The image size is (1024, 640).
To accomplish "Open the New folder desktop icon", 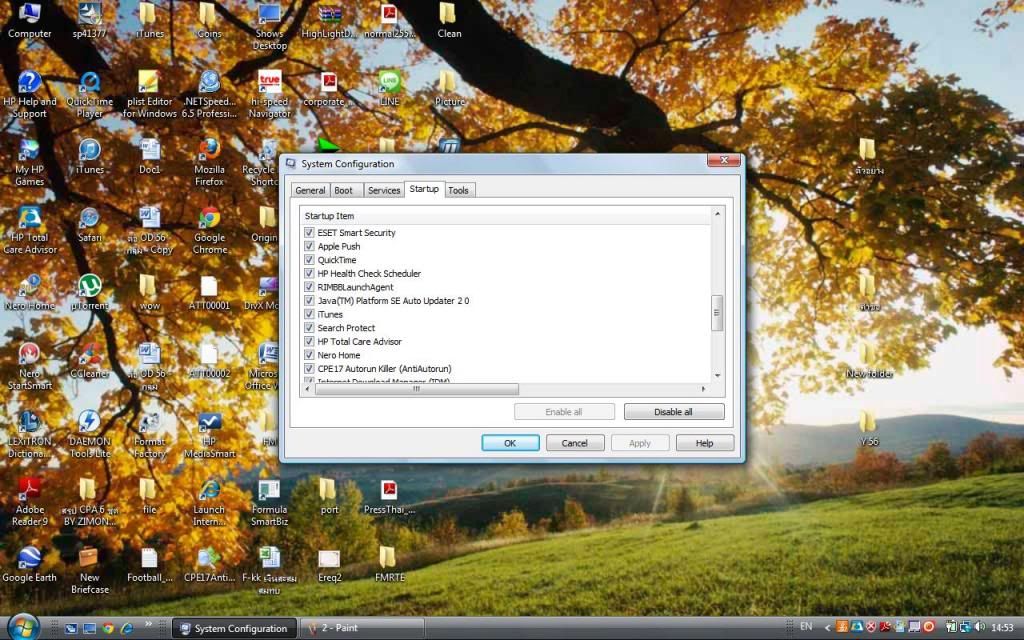I will [869, 360].
